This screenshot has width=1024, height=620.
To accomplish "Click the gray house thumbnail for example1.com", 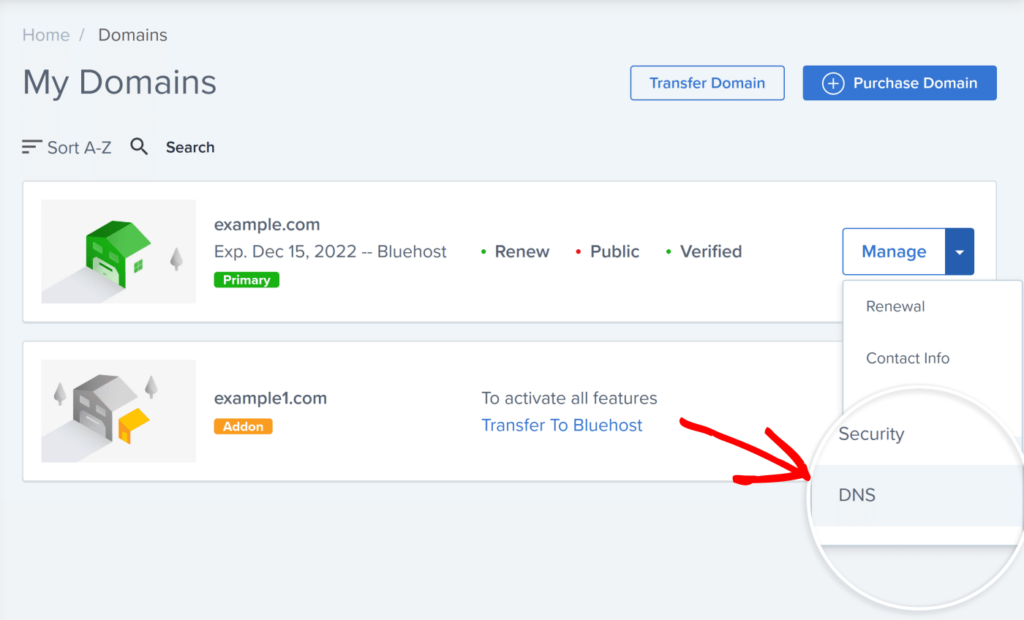I will click(x=118, y=410).
